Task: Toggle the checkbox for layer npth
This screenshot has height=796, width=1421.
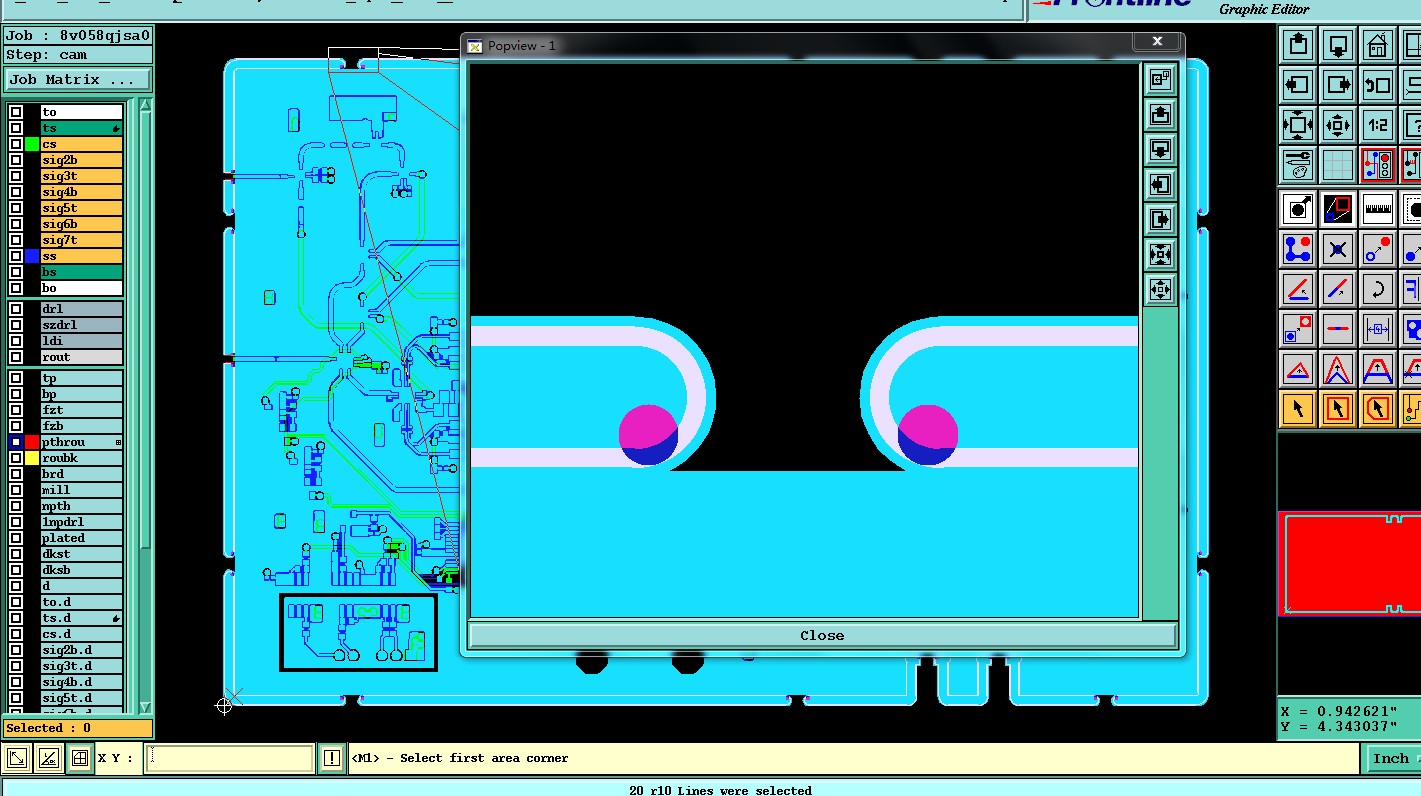Action: (x=16, y=506)
